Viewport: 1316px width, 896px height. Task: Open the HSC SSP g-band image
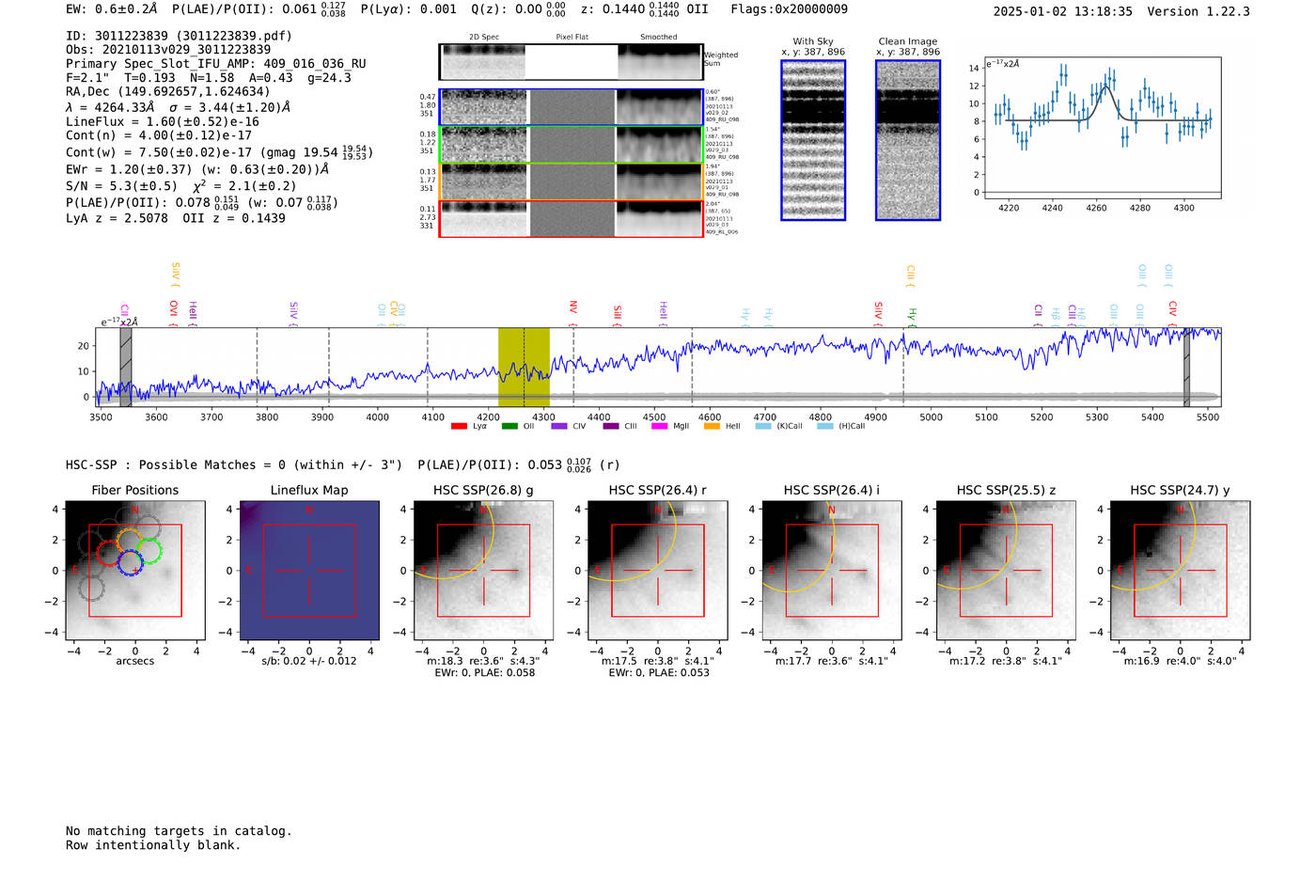pyautogui.click(x=484, y=571)
